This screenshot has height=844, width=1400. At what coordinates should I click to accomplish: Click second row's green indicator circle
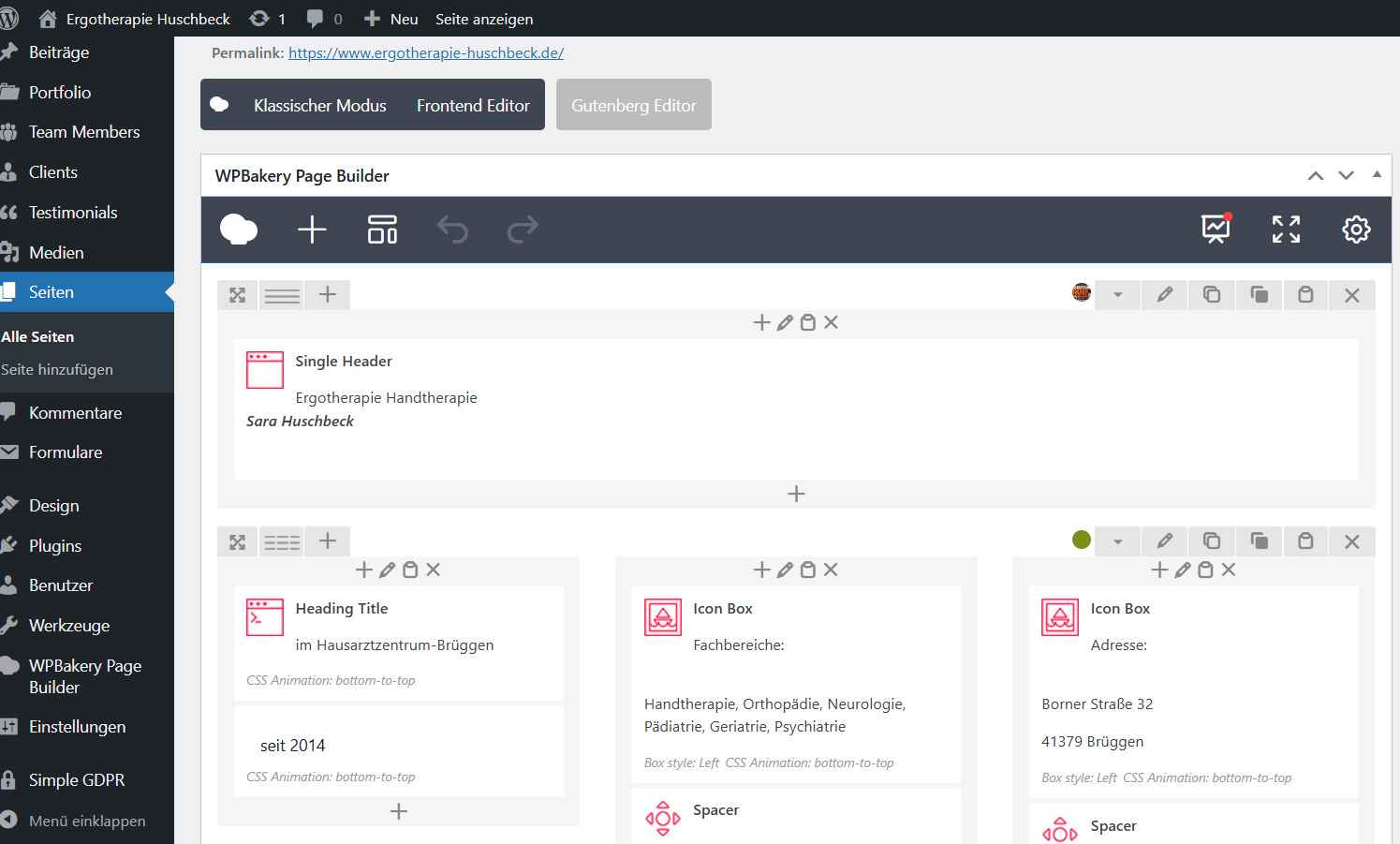pyautogui.click(x=1082, y=540)
